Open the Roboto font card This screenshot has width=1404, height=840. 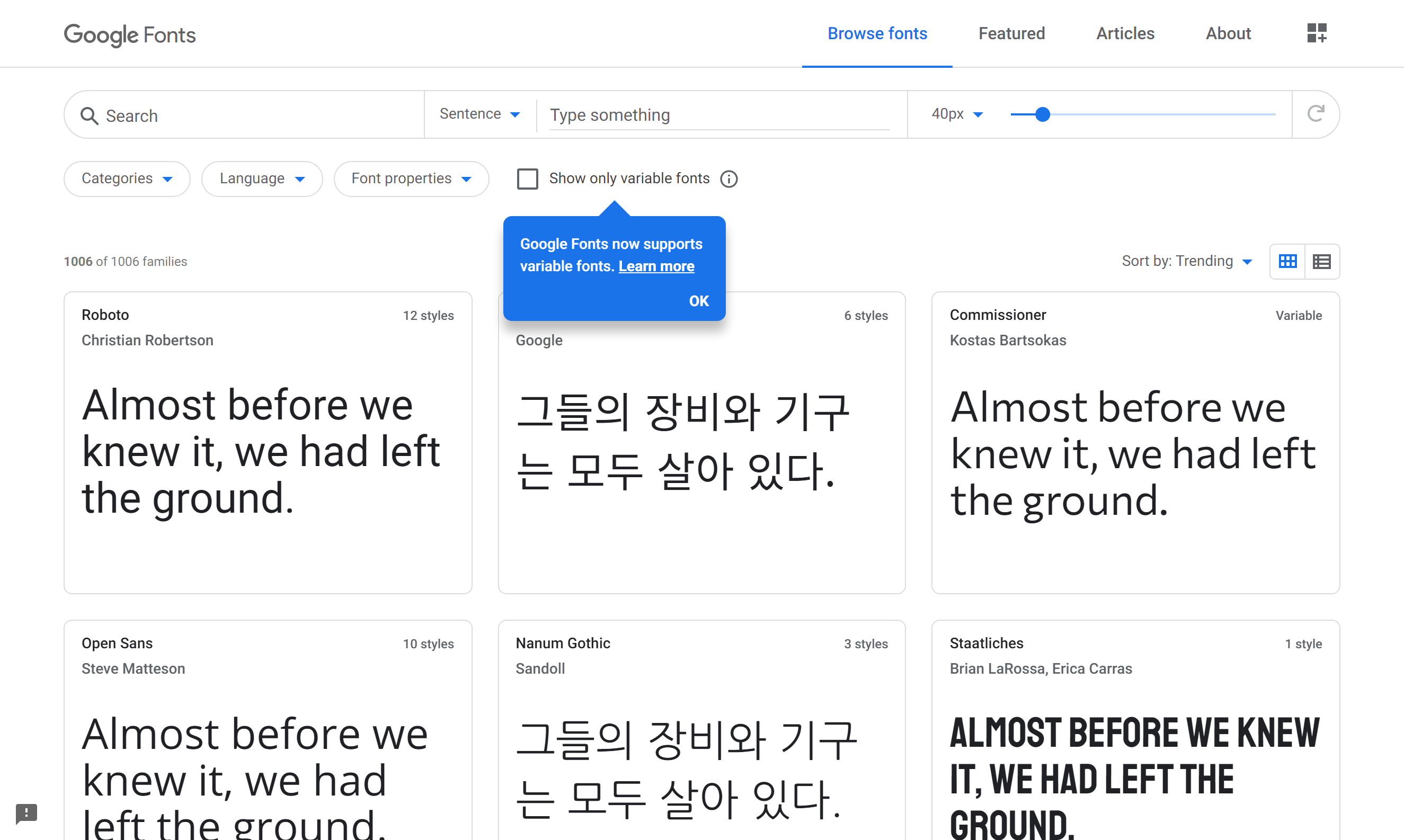[268, 443]
